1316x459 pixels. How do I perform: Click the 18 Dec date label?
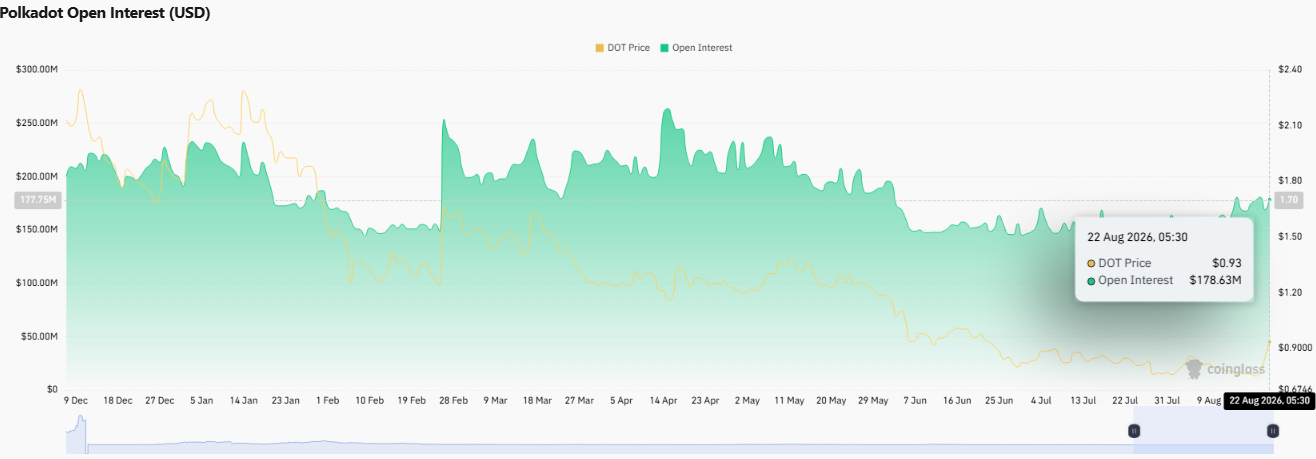117,400
